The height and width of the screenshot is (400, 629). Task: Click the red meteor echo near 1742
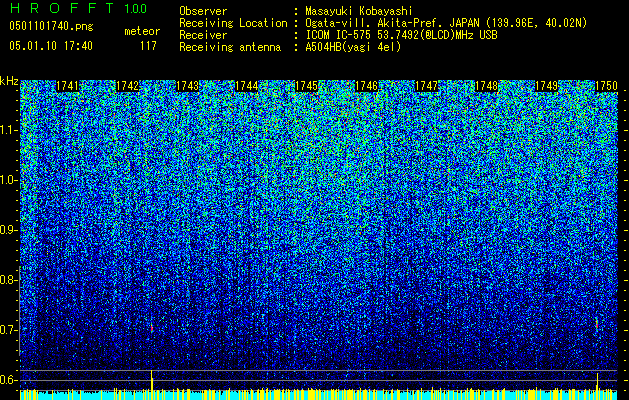click(x=152, y=328)
